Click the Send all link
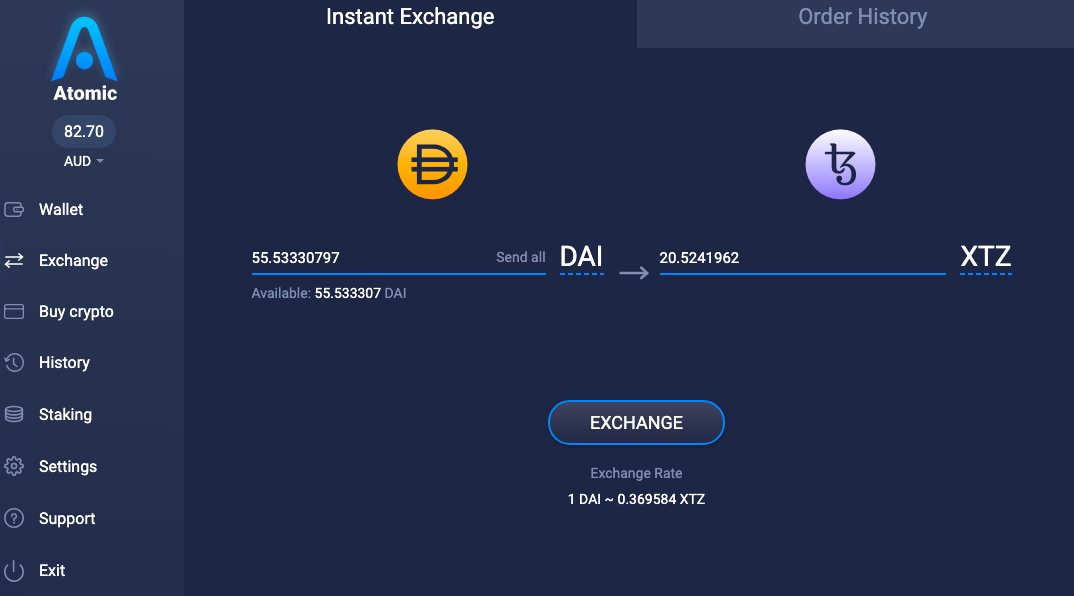This screenshot has width=1074, height=596. pyautogui.click(x=521, y=258)
